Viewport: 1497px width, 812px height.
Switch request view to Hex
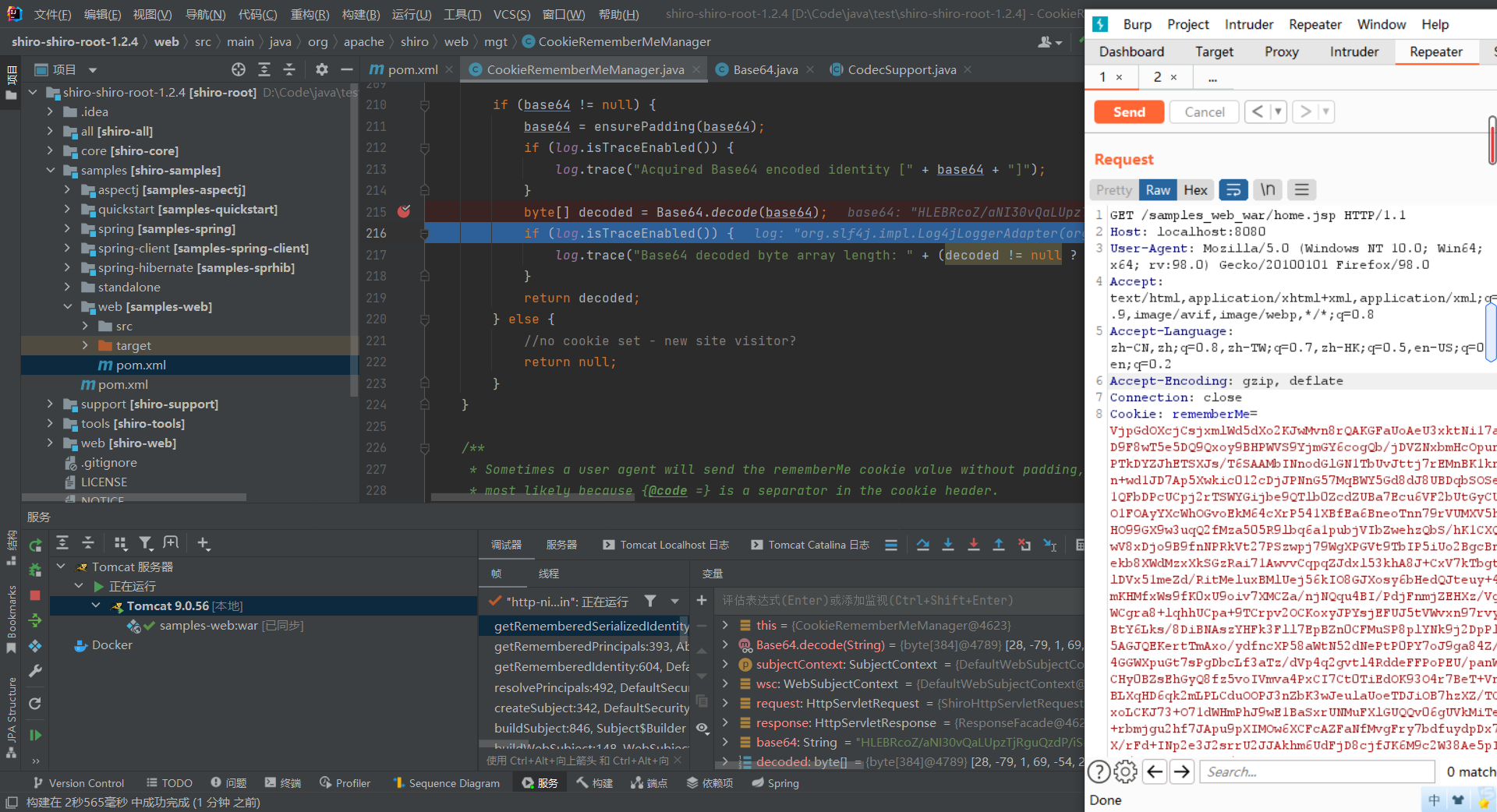(1195, 190)
